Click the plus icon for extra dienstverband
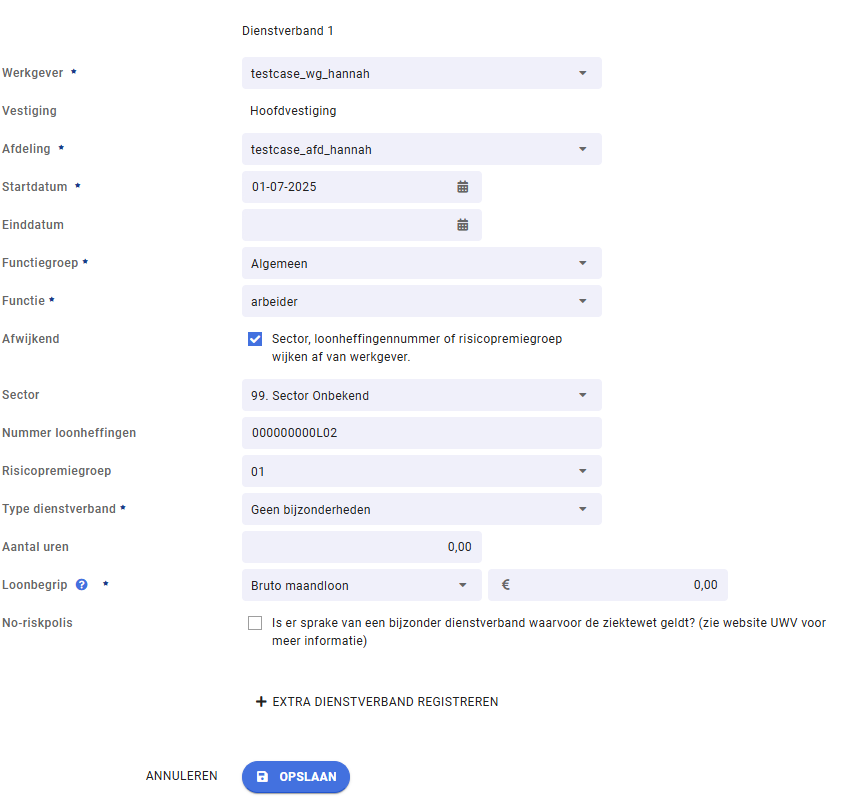The width and height of the screenshot is (843, 807). coord(261,702)
